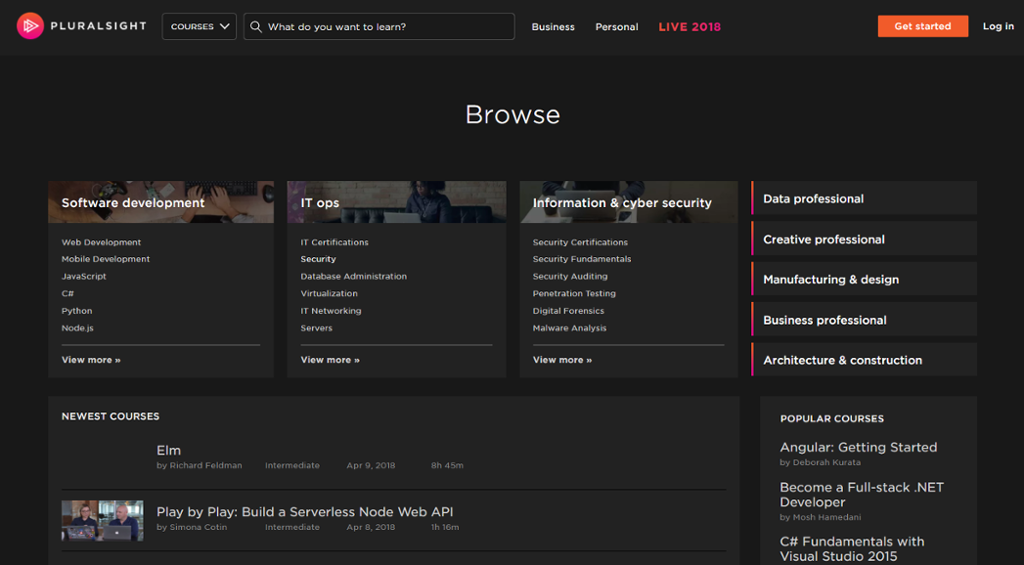Select Web Development link

point(101,242)
